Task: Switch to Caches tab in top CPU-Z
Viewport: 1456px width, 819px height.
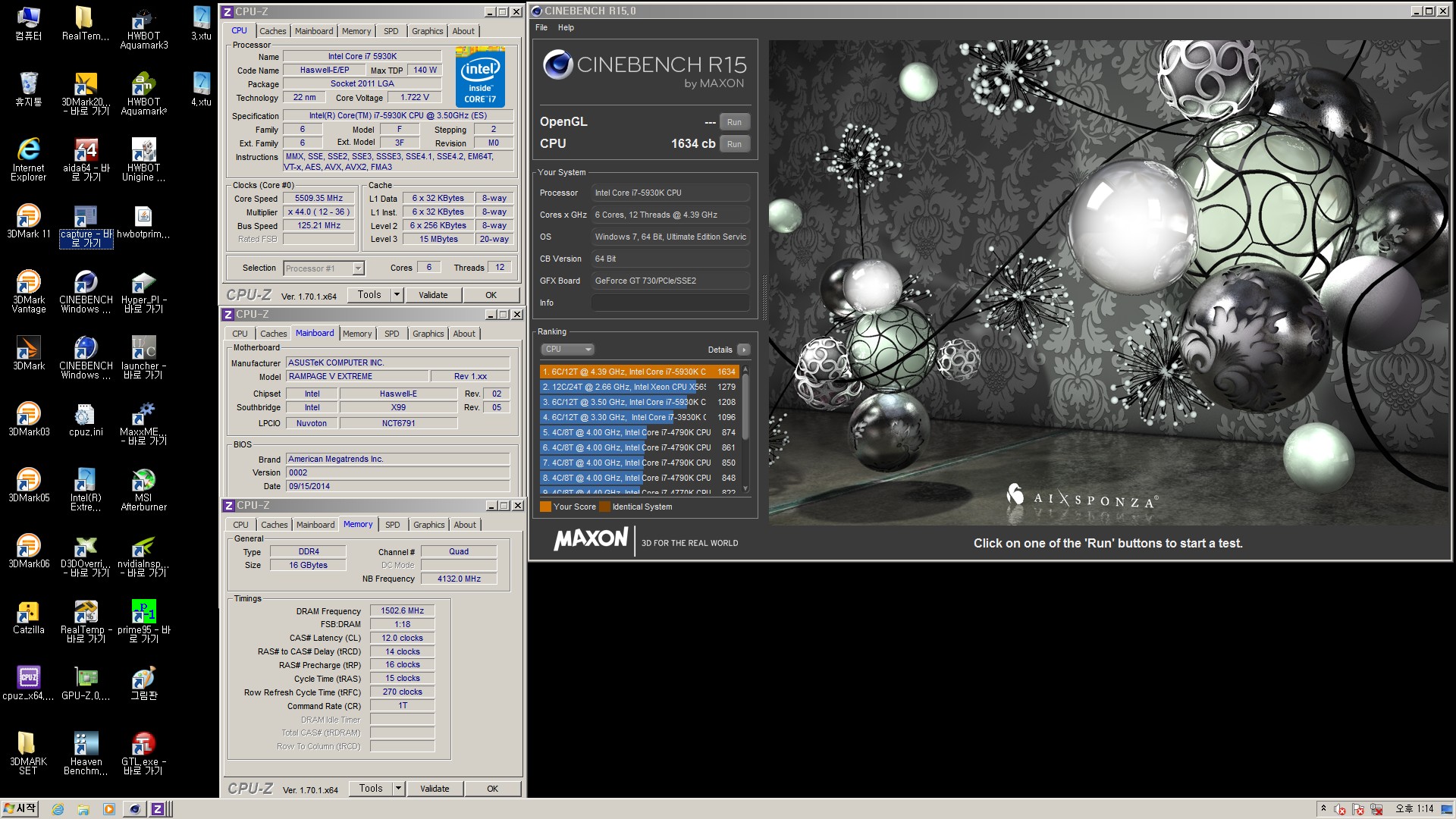Action: click(273, 31)
